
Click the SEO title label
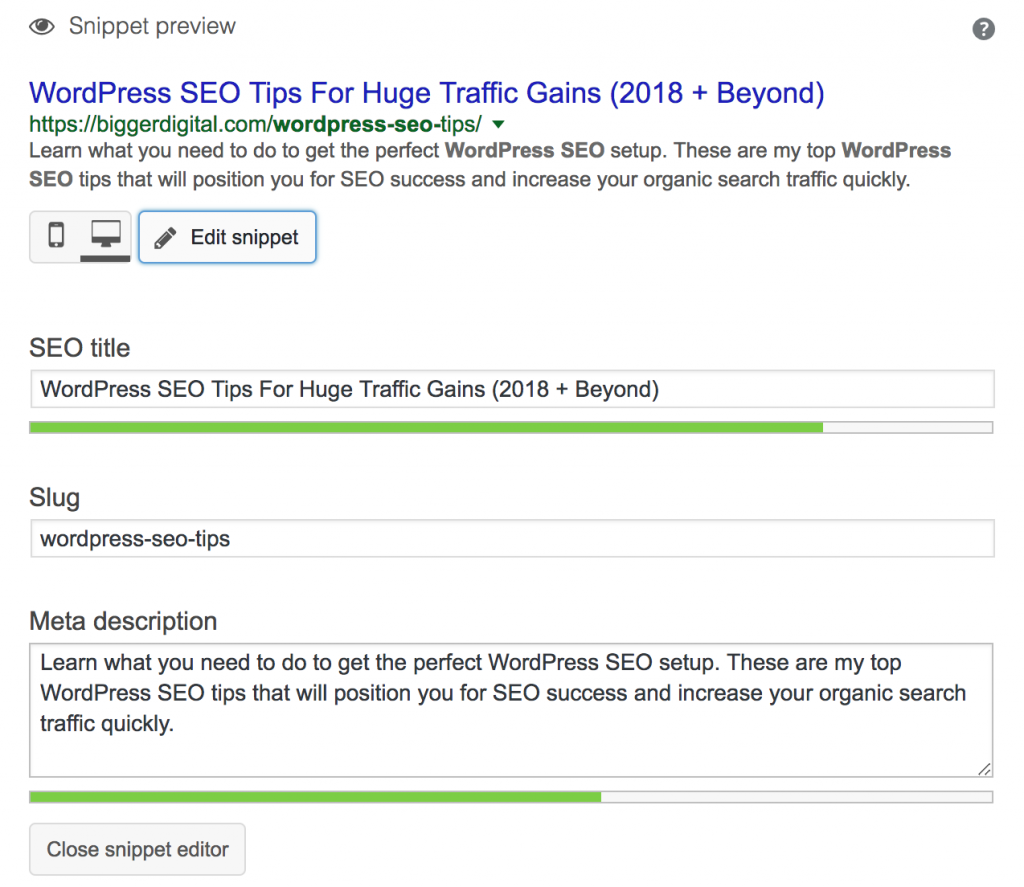coord(80,347)
